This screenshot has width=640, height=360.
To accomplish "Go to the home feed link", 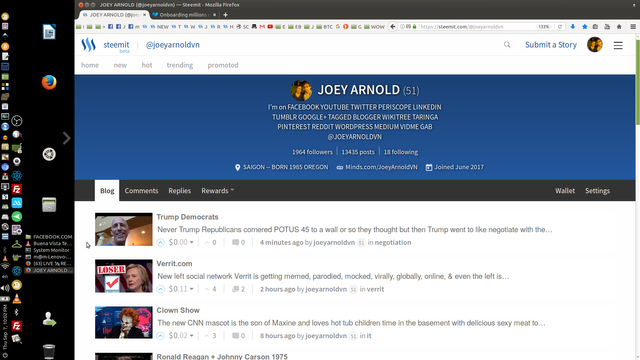I will pyautogui.click(x=90, y=65).
